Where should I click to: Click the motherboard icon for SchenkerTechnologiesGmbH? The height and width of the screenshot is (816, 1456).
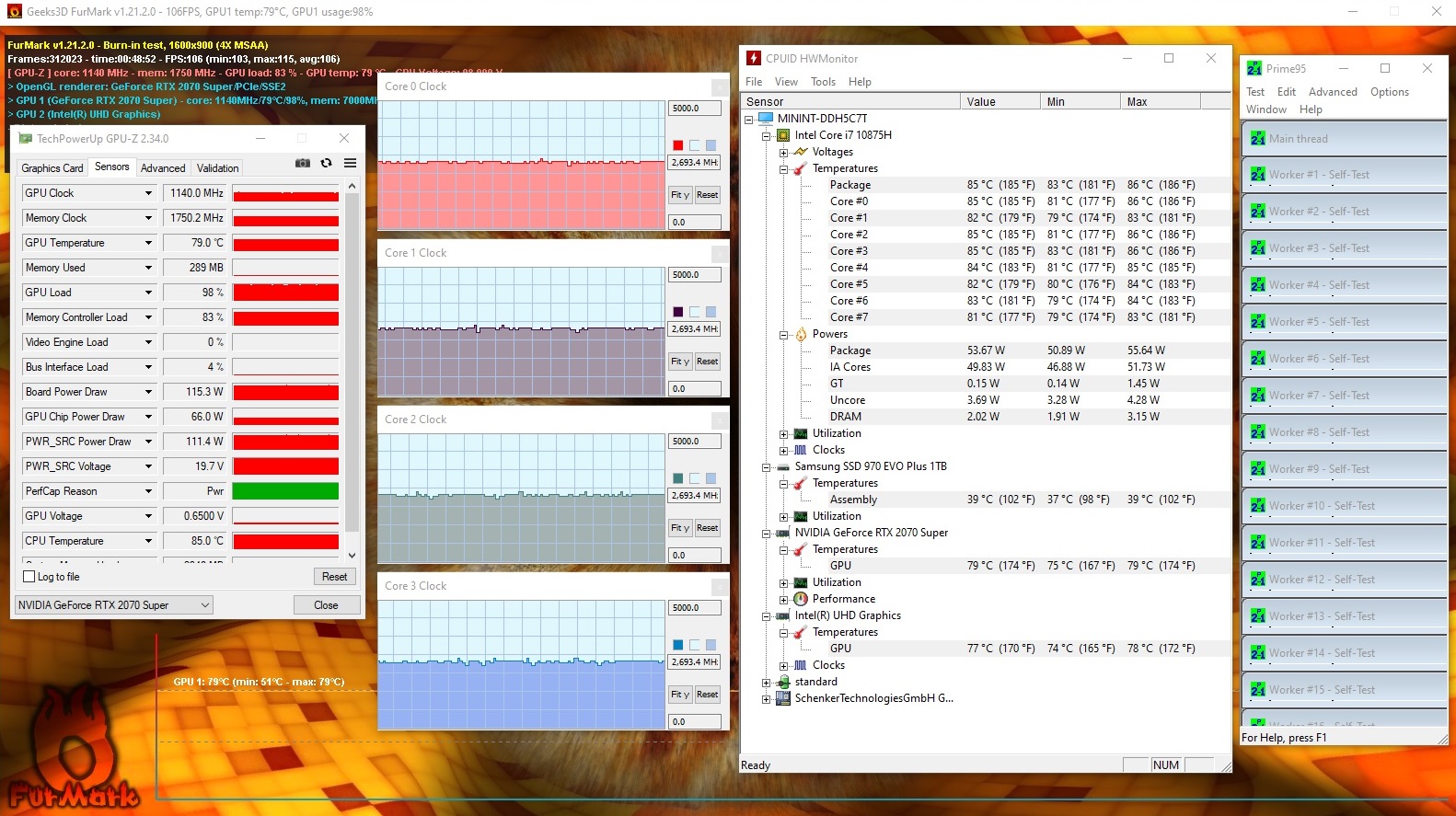coord(783,698)
